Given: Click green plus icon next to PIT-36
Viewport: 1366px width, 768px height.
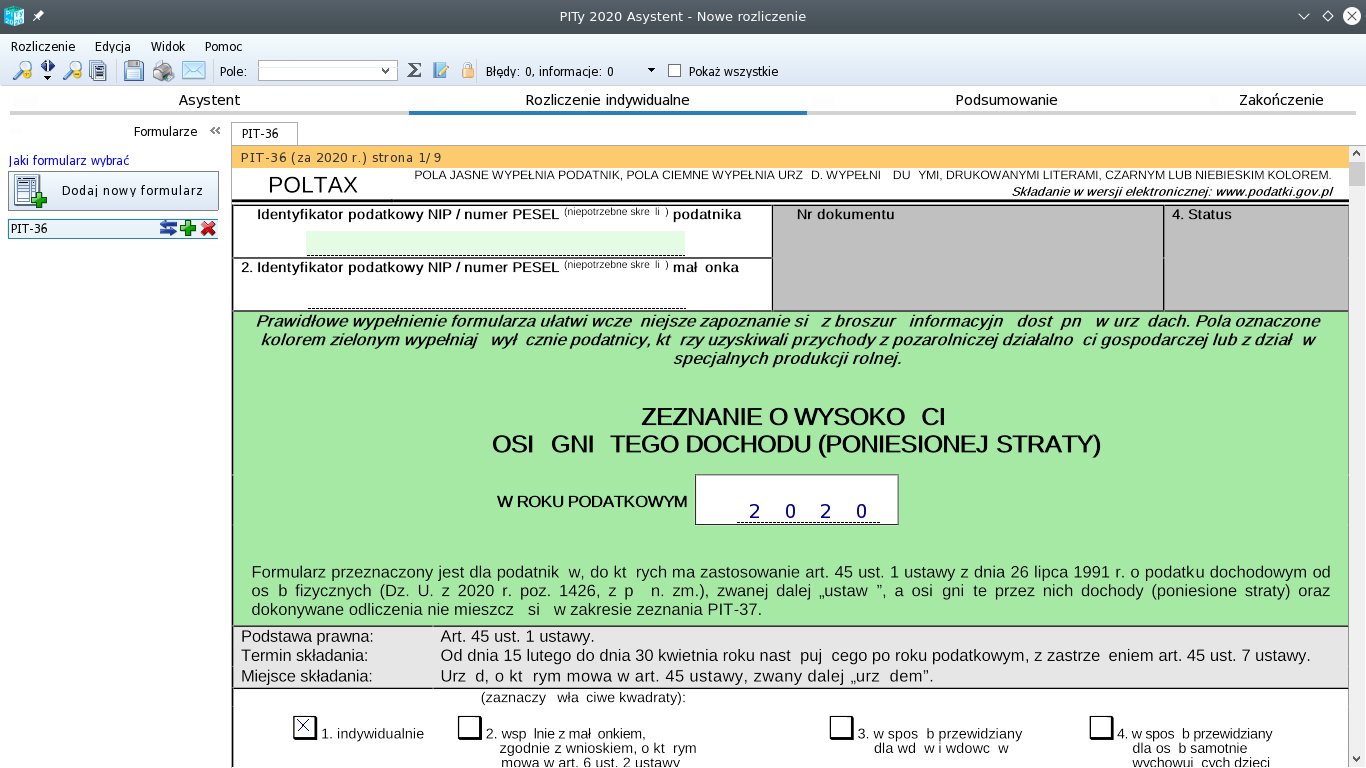Looking at the screenshot, I should coord(188,229).
